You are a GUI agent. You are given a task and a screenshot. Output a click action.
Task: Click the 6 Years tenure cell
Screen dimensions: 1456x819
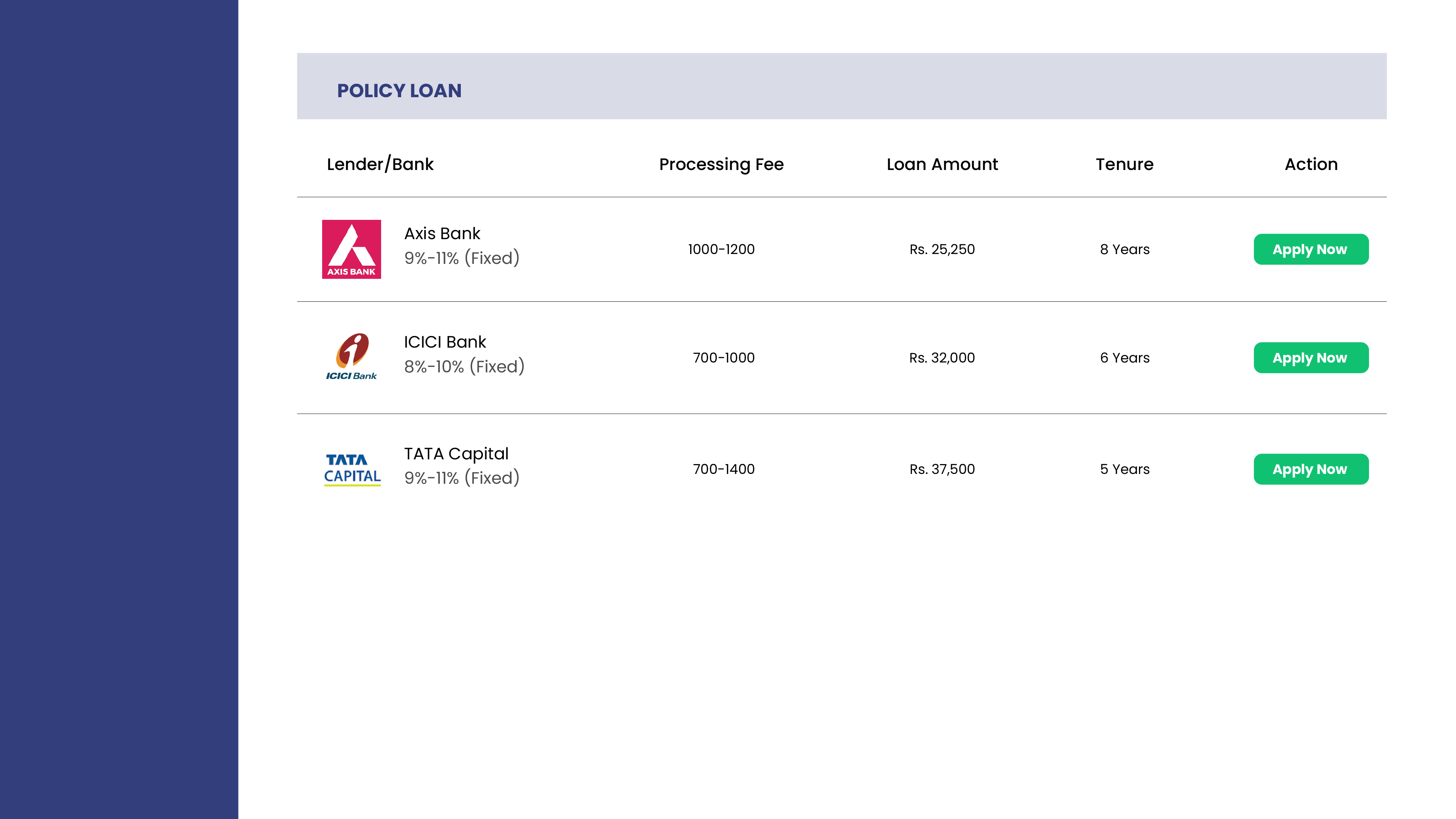click(1125, 358)
